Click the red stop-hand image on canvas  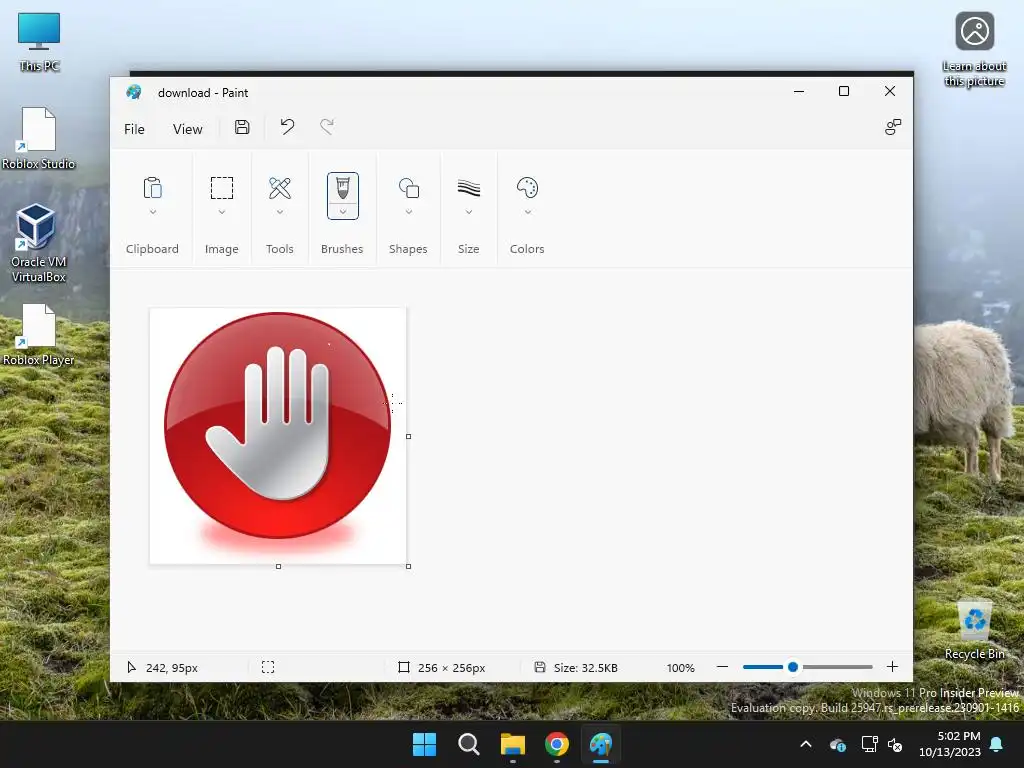[x=278, y=436]
